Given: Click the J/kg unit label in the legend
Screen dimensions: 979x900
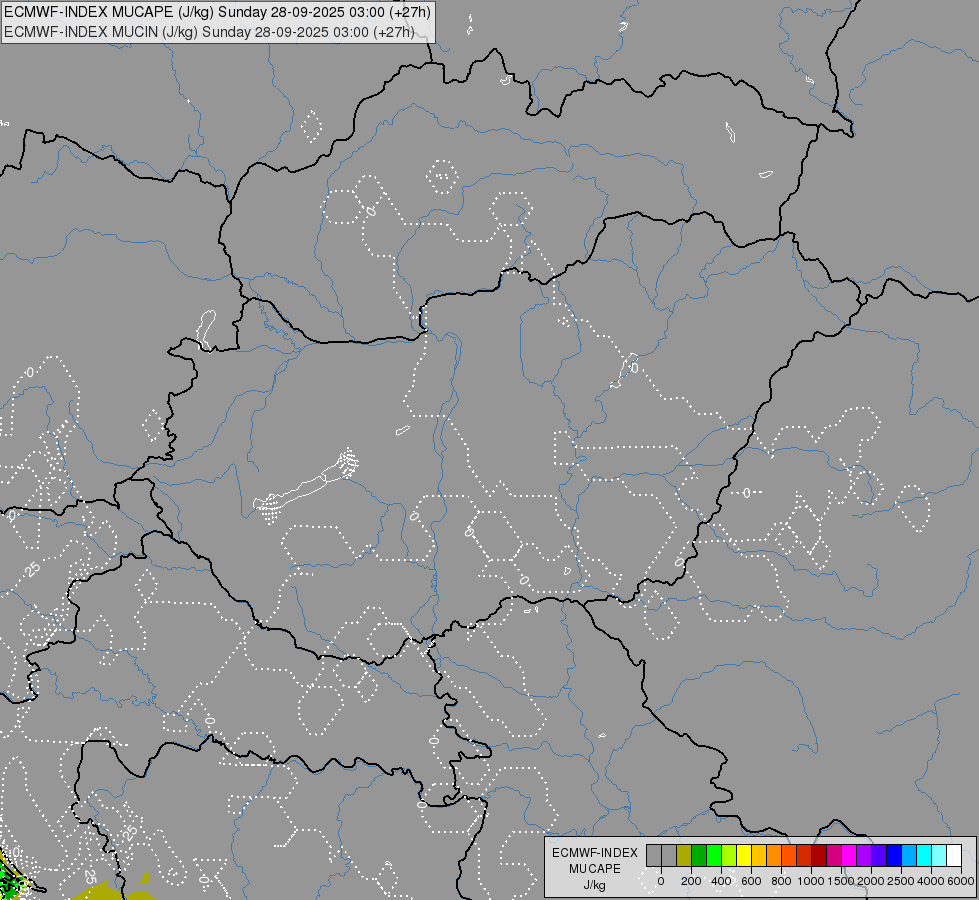Looking at the screenshot, I should tap(594, 885).
